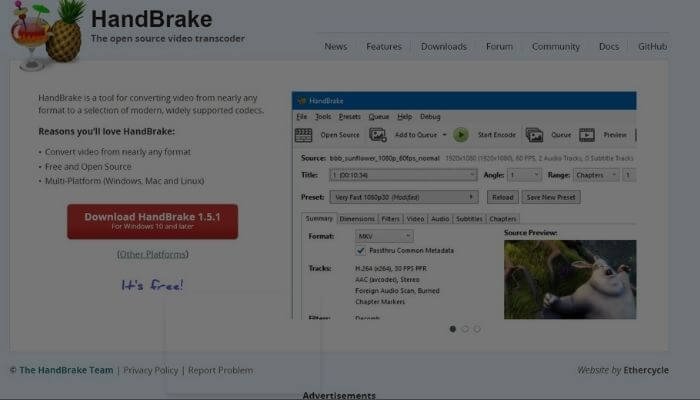Open the Presets menu
Screen dimensions: 700x400
pyautogui.click(x=349, y=117)
